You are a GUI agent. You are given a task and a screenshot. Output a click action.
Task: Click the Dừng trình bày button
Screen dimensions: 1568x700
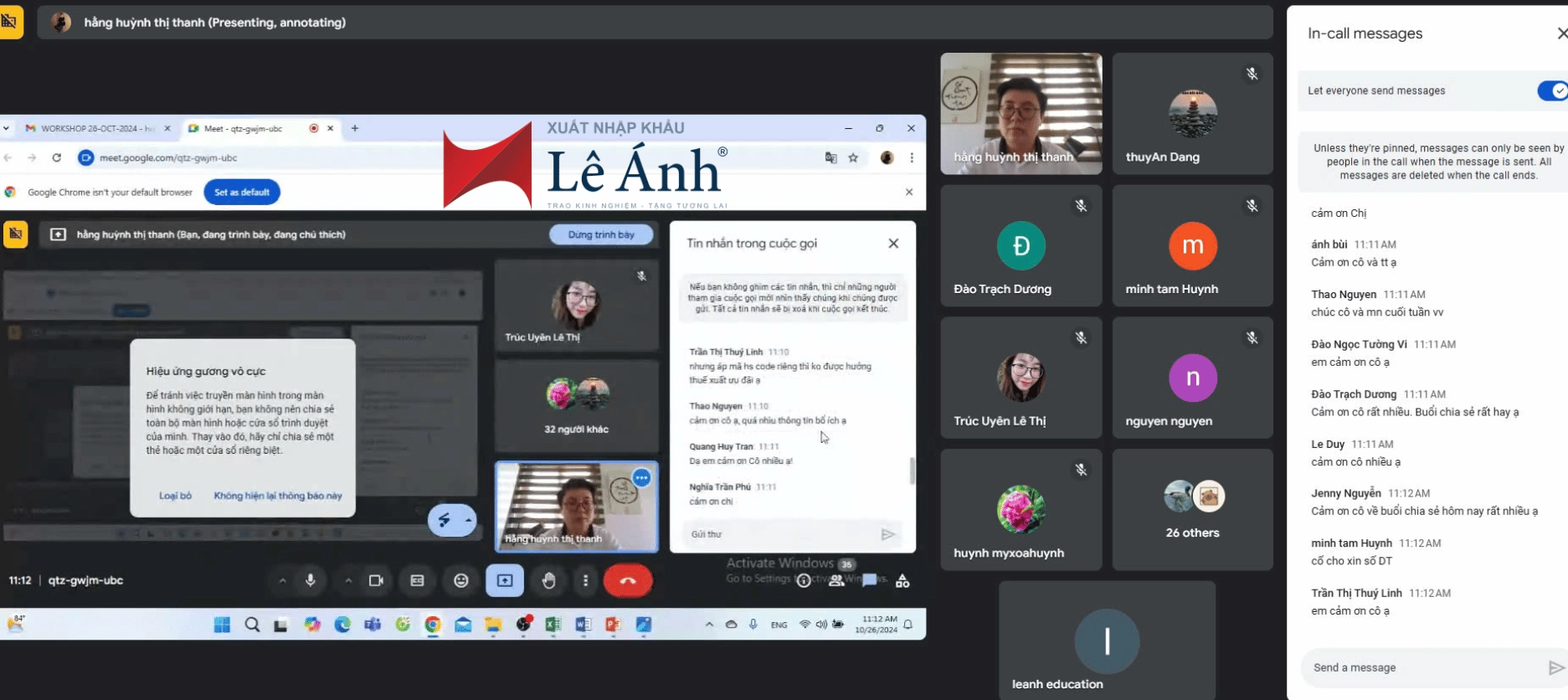[x=601, y=234]
